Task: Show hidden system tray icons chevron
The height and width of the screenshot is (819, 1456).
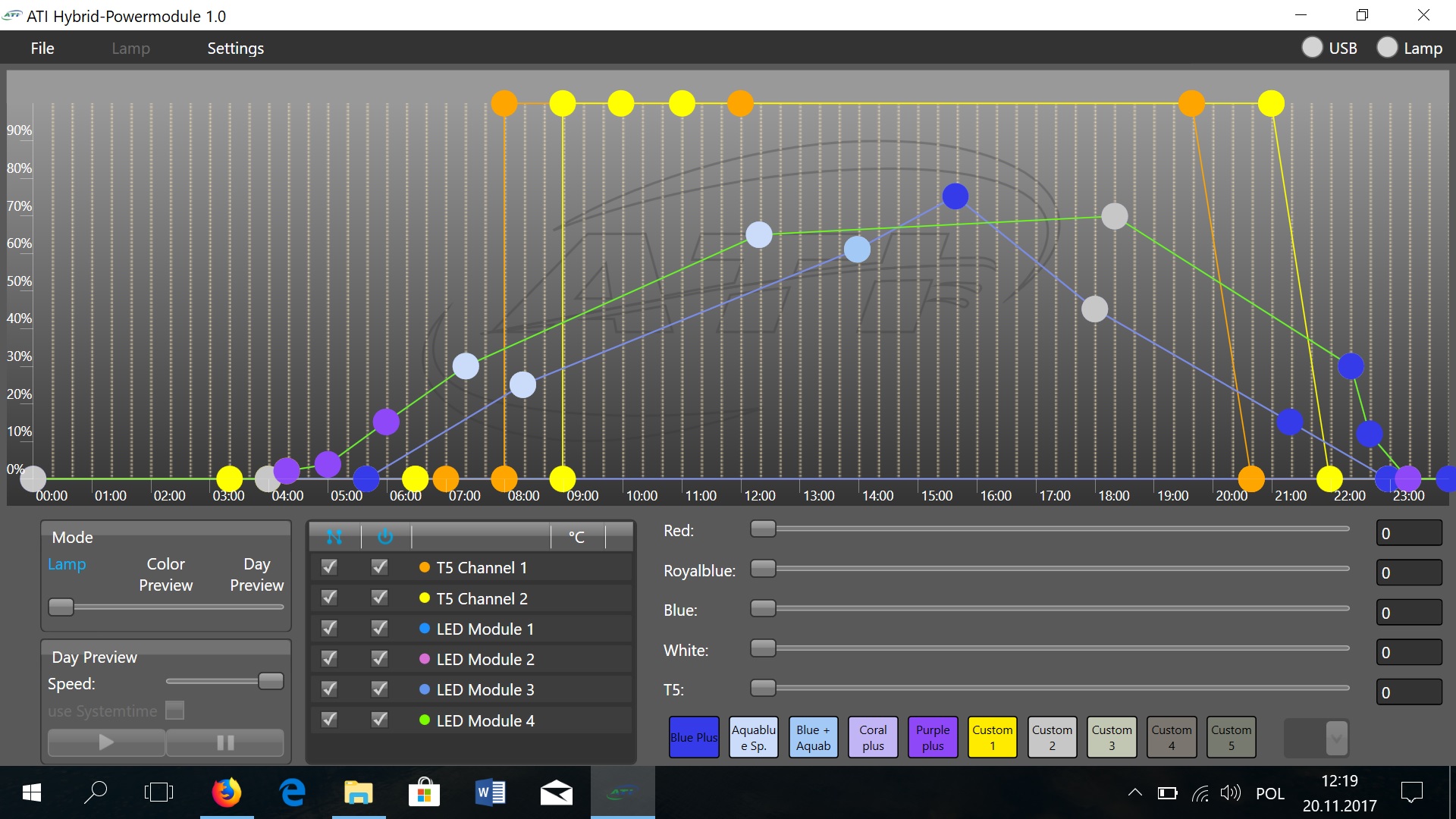Action: coord(1134,792)
